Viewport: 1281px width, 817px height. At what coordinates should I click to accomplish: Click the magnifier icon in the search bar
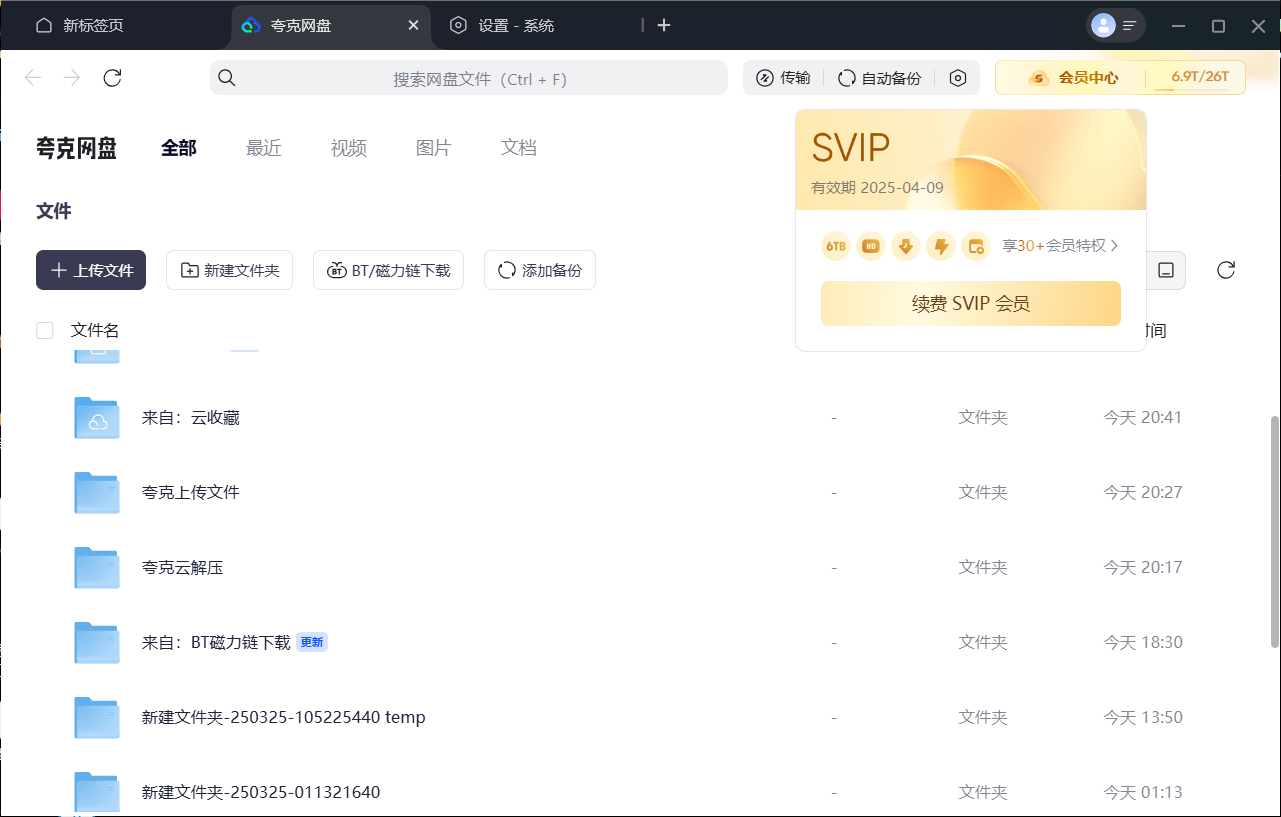pos(227,78)
